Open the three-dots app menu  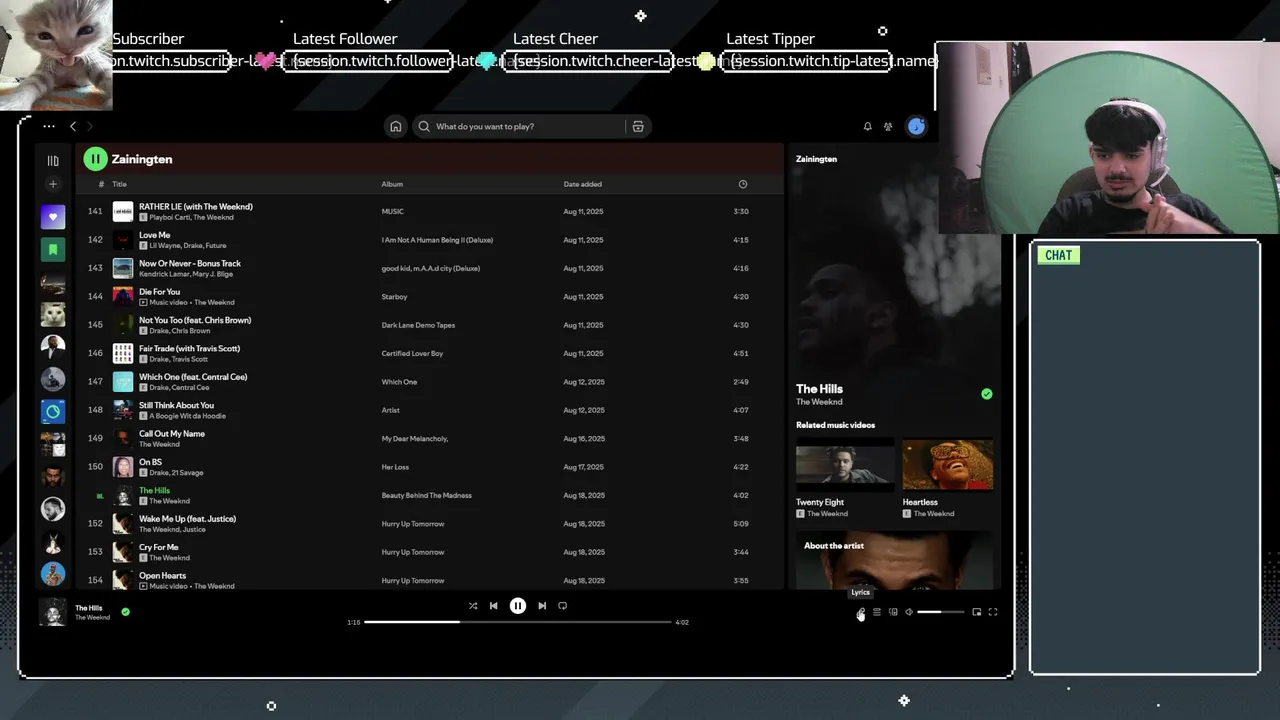pyautogui.click(x=48, y=126)
